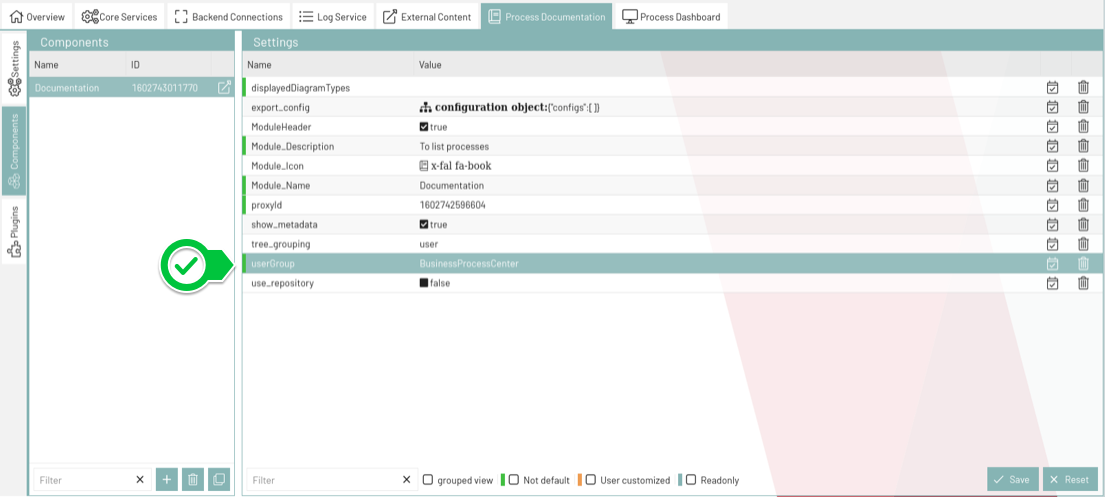
Task: Click calendar-check icon for Module_Icon
Action: click(x=1052, y=166)
